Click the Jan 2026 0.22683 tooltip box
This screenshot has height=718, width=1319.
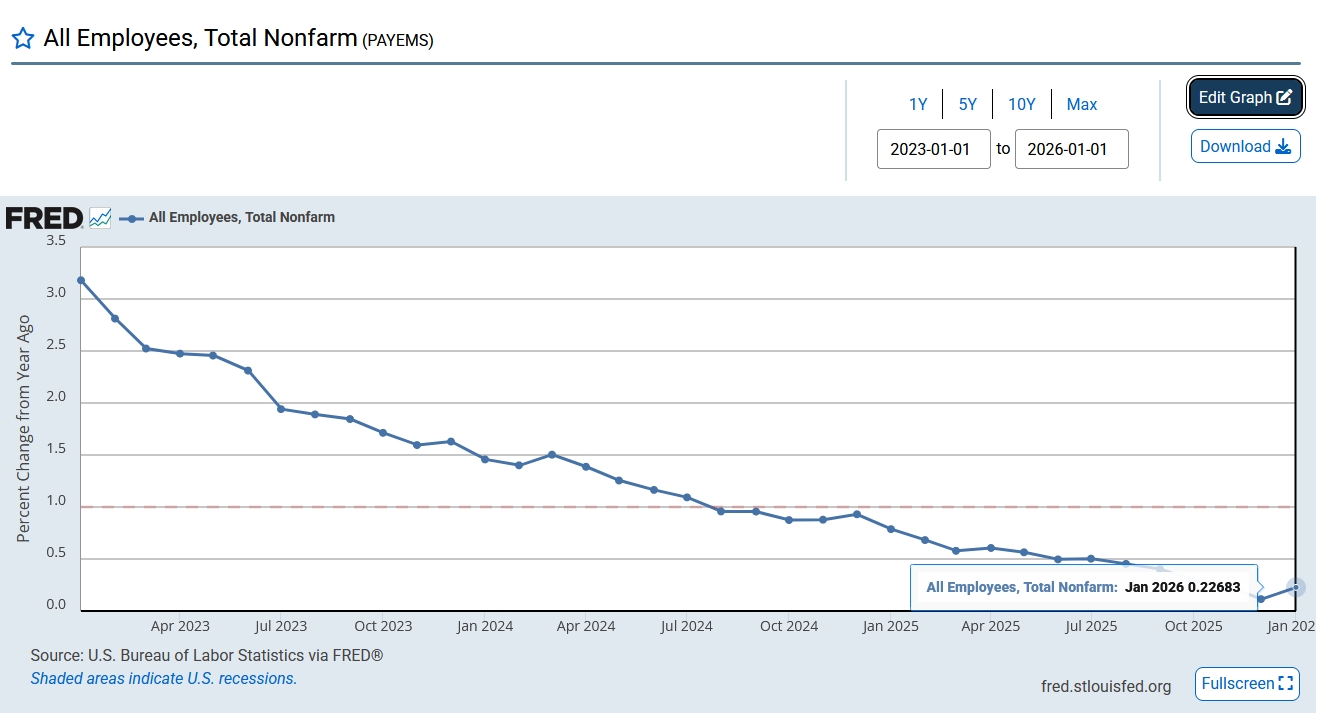coord(1083,587)
